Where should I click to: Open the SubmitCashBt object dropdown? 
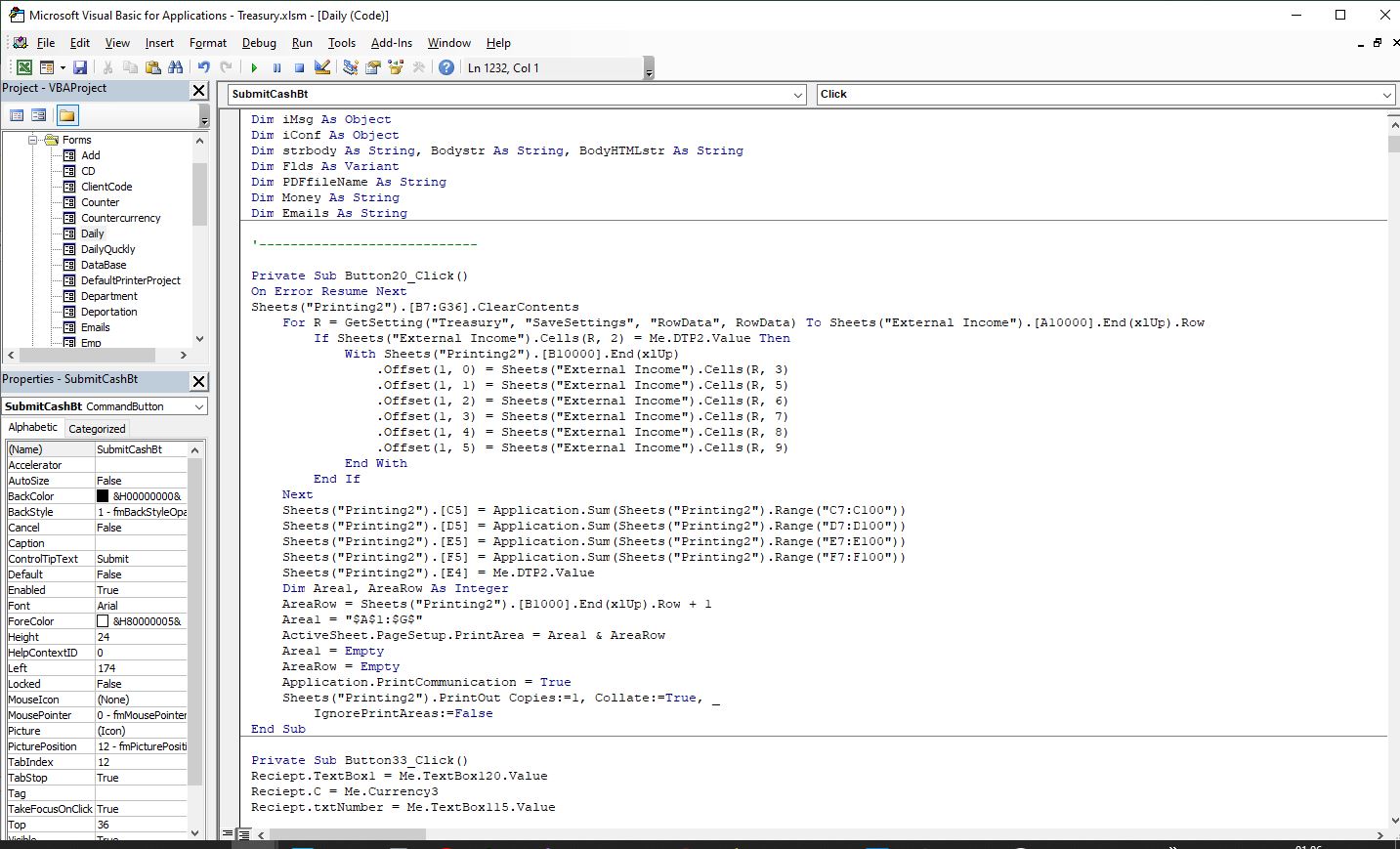[x=798, y=95]
